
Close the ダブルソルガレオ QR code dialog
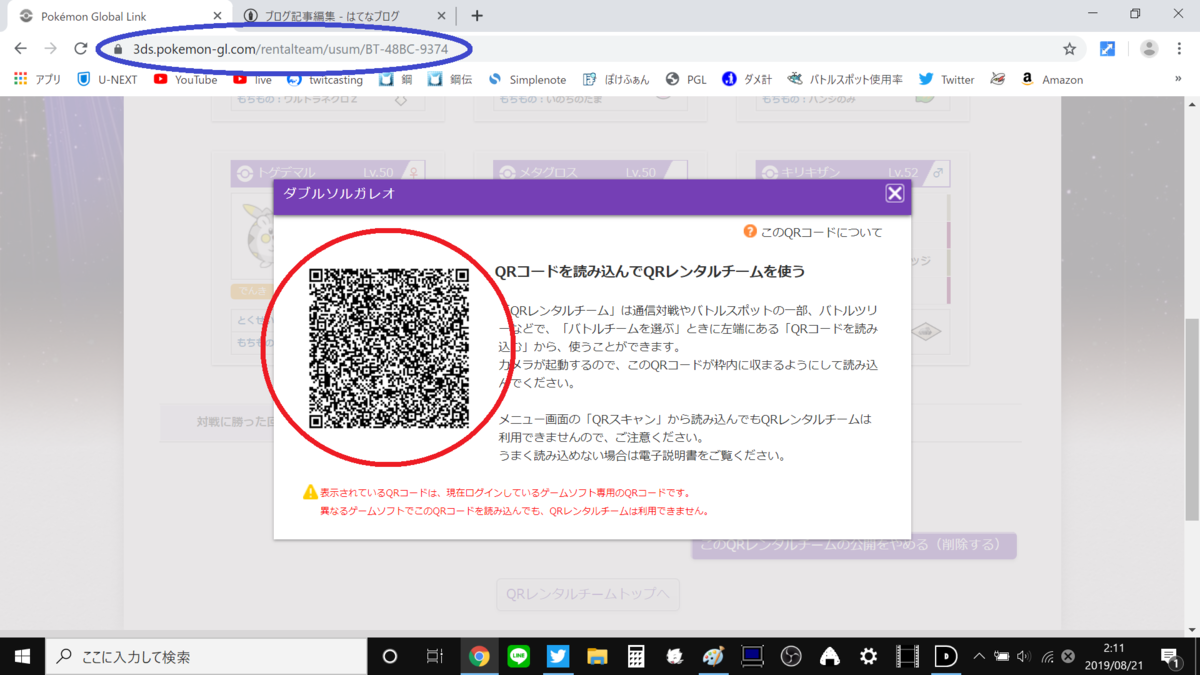[x=895, y=193]
